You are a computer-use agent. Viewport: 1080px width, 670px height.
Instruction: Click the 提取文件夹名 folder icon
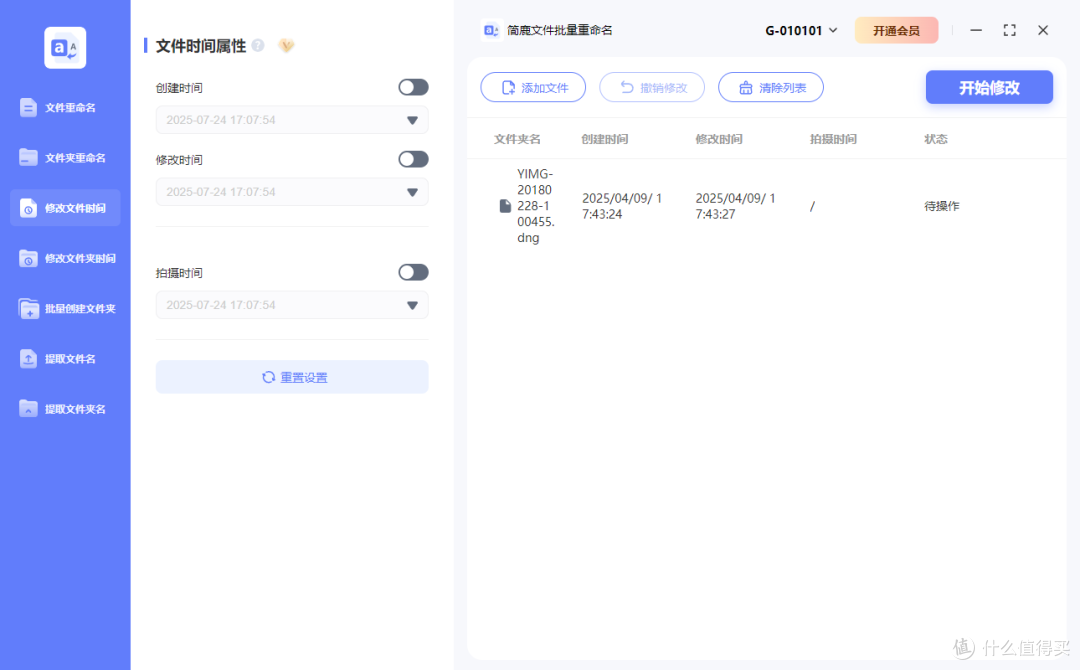28,409
